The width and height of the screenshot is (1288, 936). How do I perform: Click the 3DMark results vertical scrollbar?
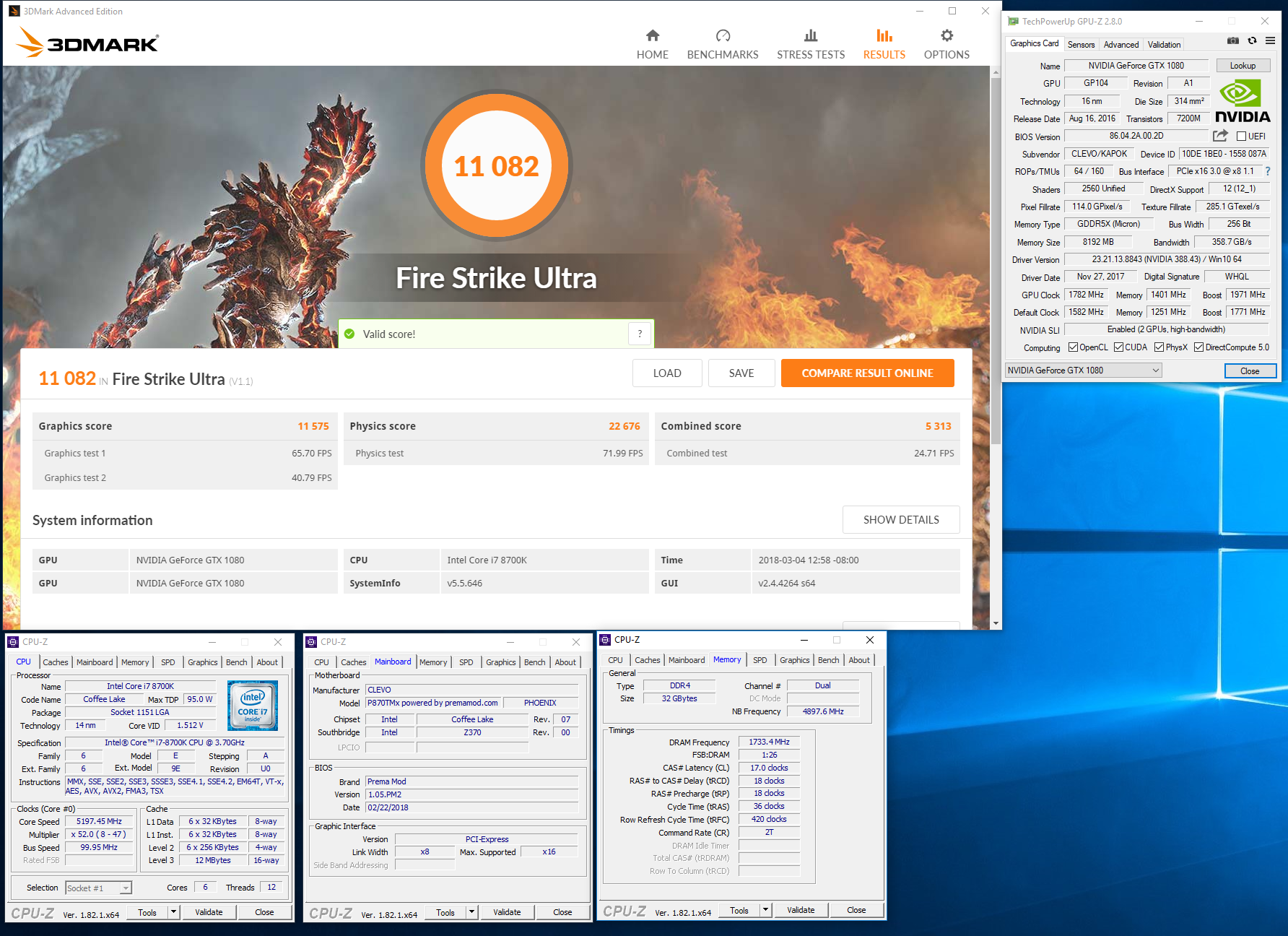(996, 260)
